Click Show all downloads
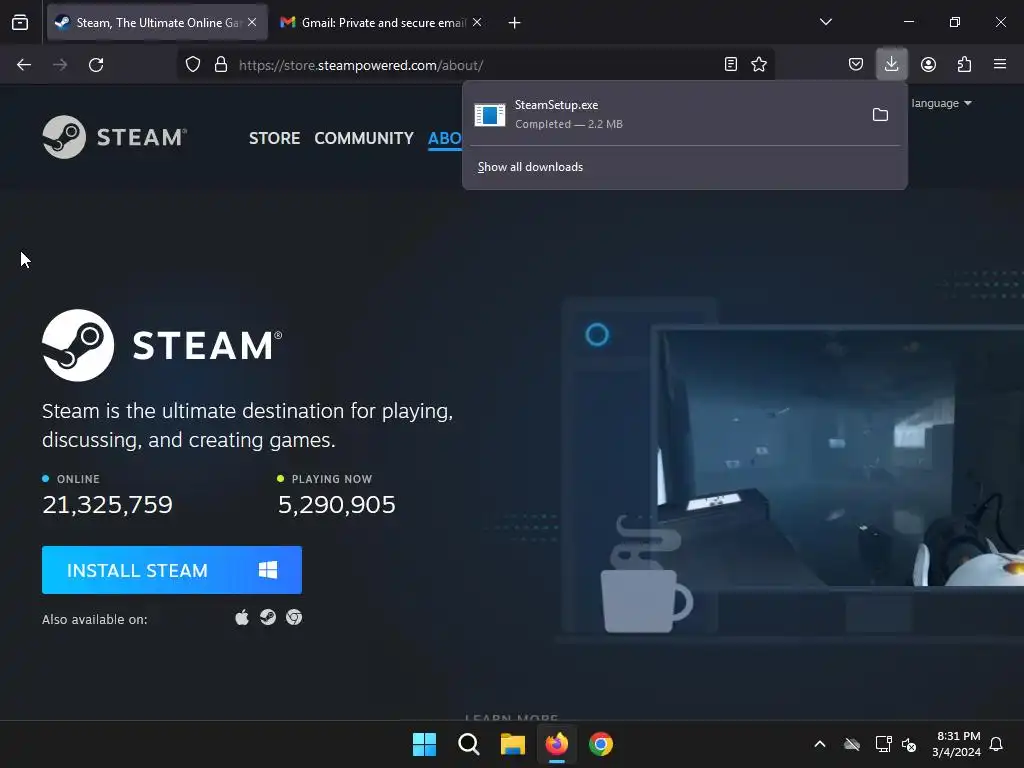The width and height of the screenshot is (1024, 768). tap(530, 167)
